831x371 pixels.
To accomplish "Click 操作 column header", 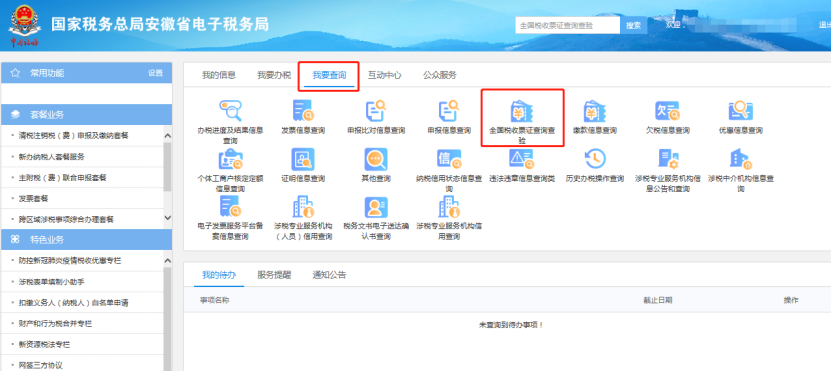I will click(791, 301).
